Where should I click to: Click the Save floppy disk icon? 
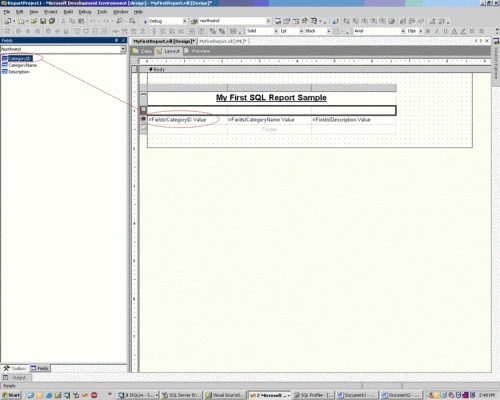click(43, 21)
